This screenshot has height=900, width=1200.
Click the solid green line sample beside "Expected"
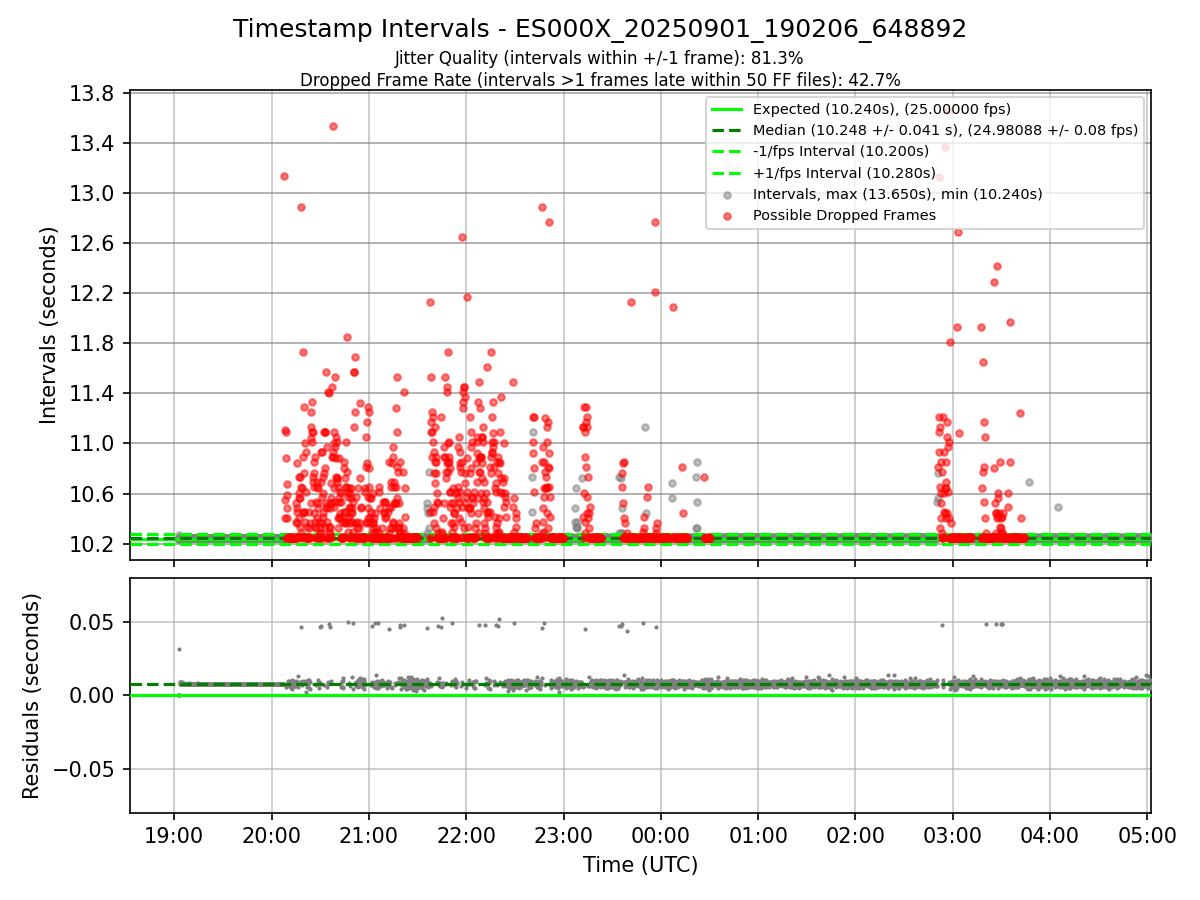click(728, 109)
